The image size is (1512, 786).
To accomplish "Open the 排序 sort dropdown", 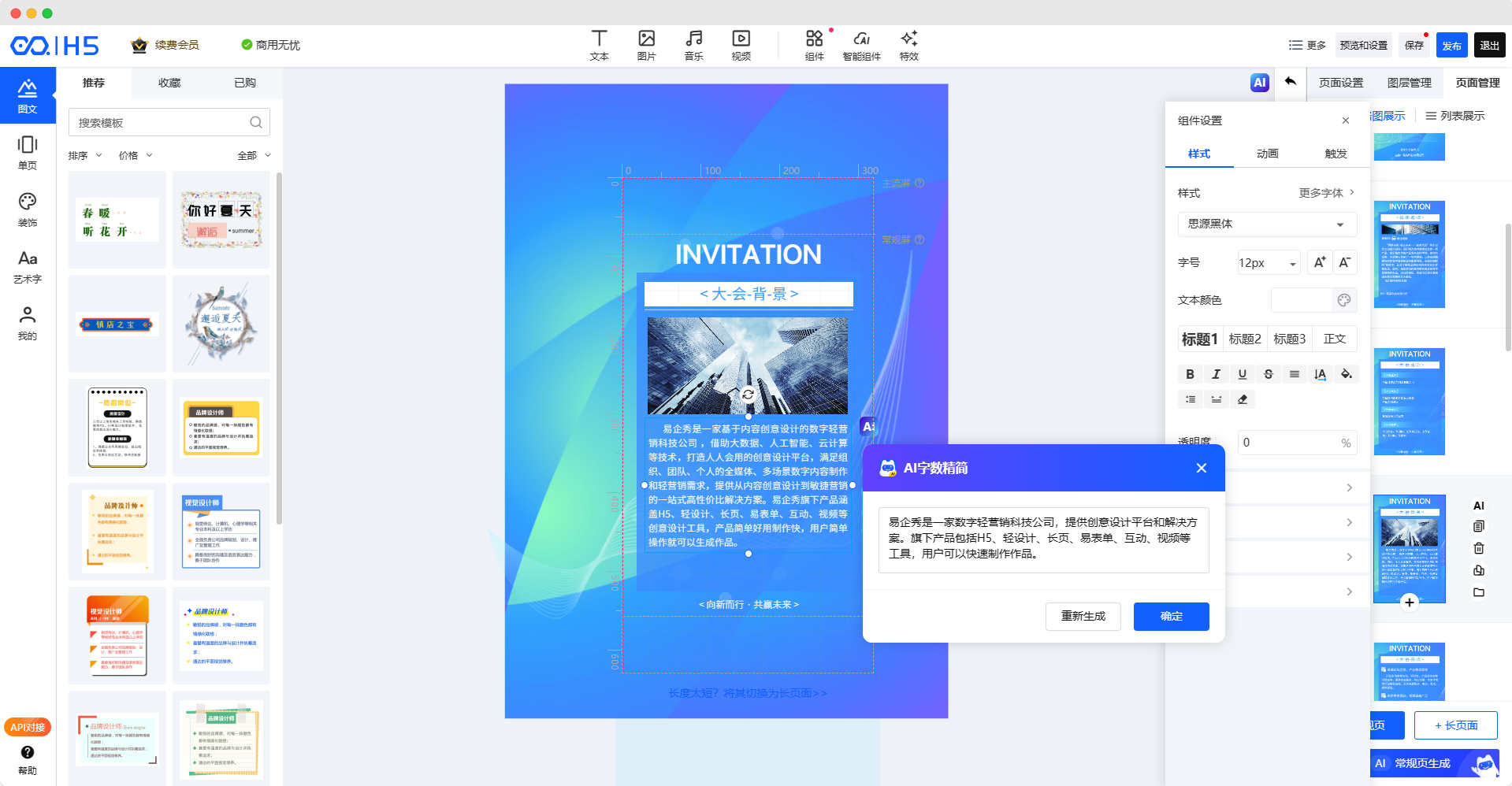I will pyautogui.click(x=85, y=155).
